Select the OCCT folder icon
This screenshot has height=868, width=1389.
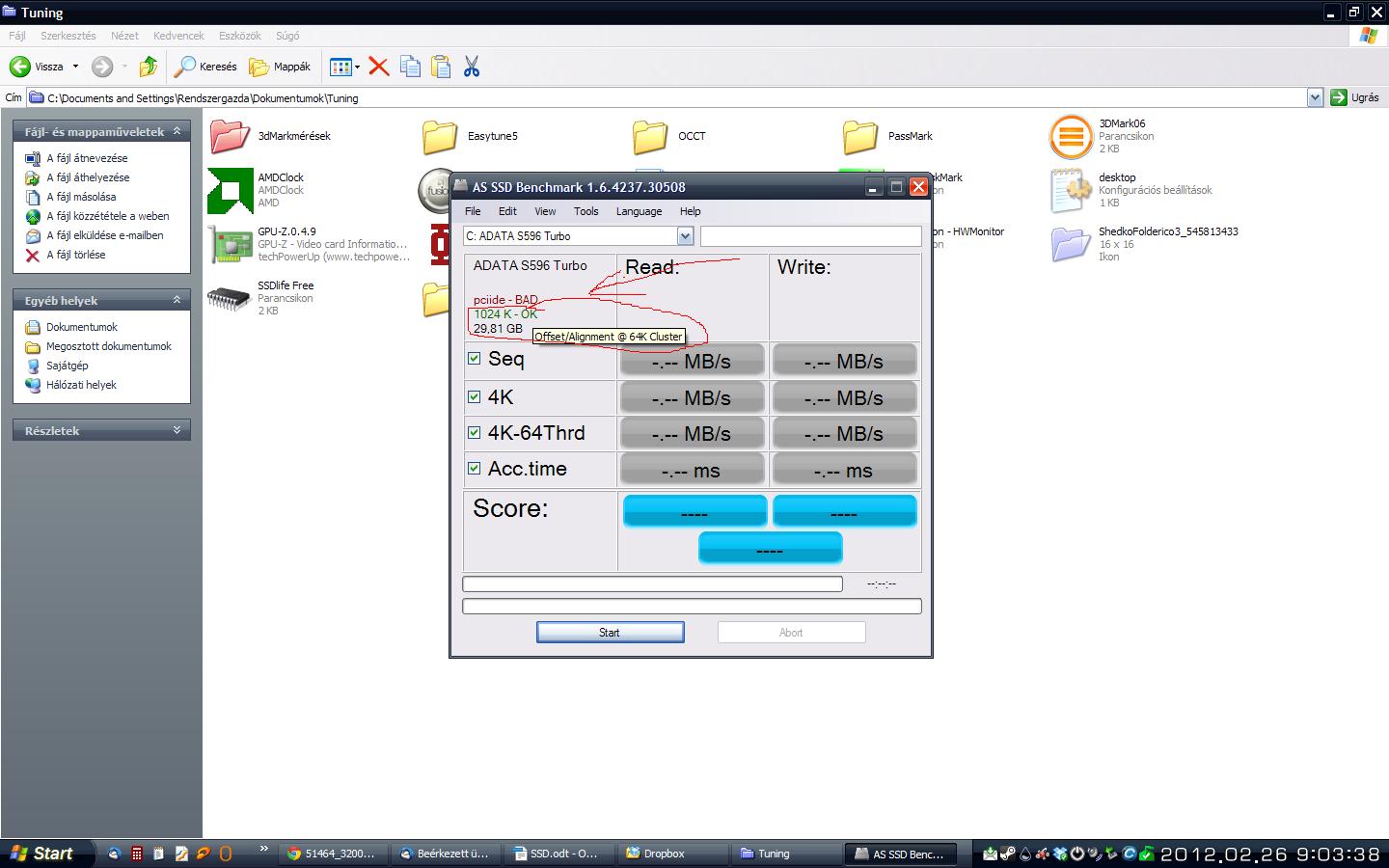(650, 137)
